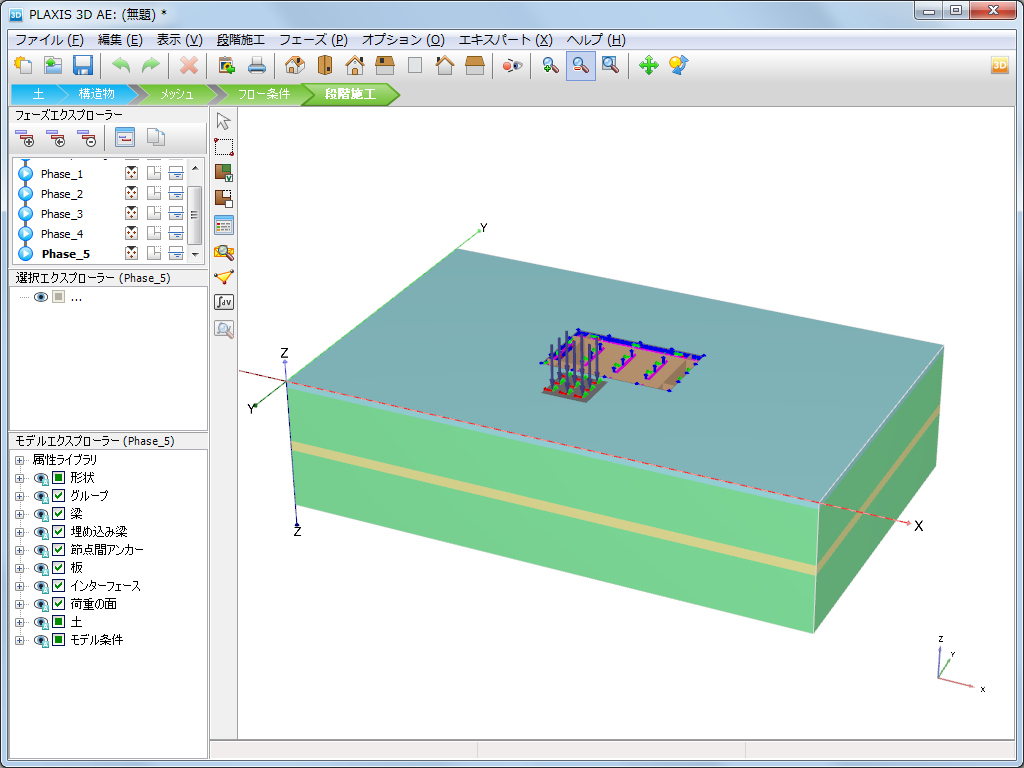Click the Add phase icon
This screenshot has height=768, width=1024.
tap(23, 138)
